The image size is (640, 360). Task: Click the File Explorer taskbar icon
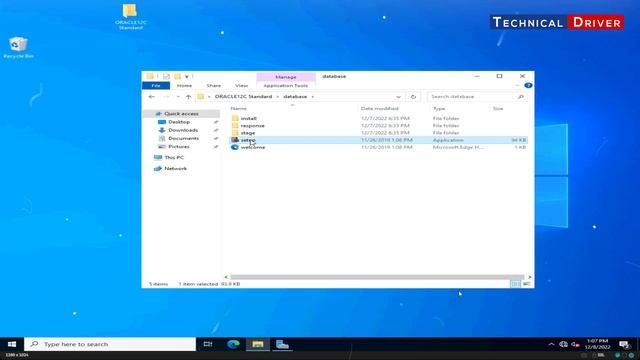[x=258, y=344]
